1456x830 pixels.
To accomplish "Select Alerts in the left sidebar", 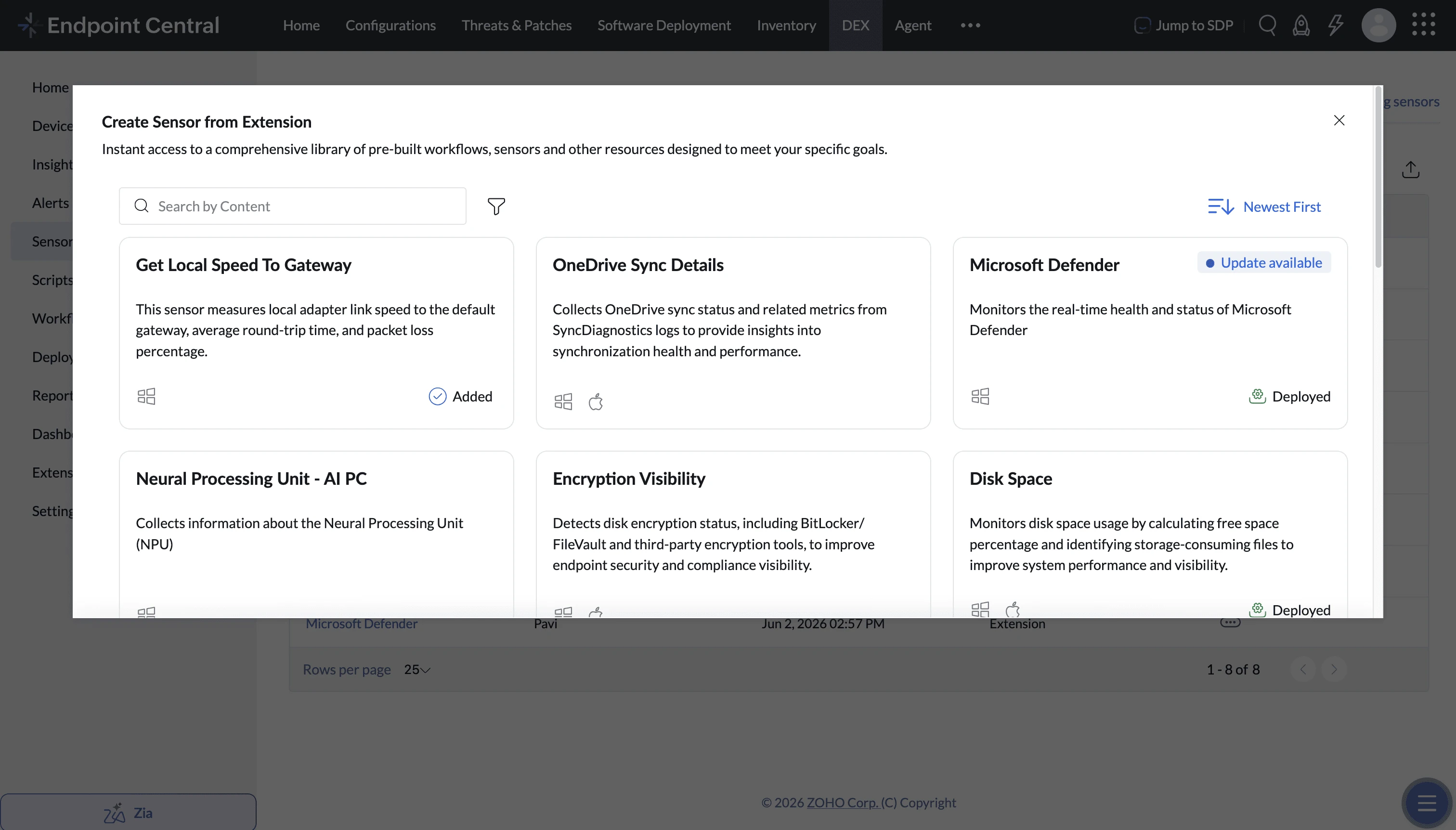I will pyautogui.click(x=50, y=203).
